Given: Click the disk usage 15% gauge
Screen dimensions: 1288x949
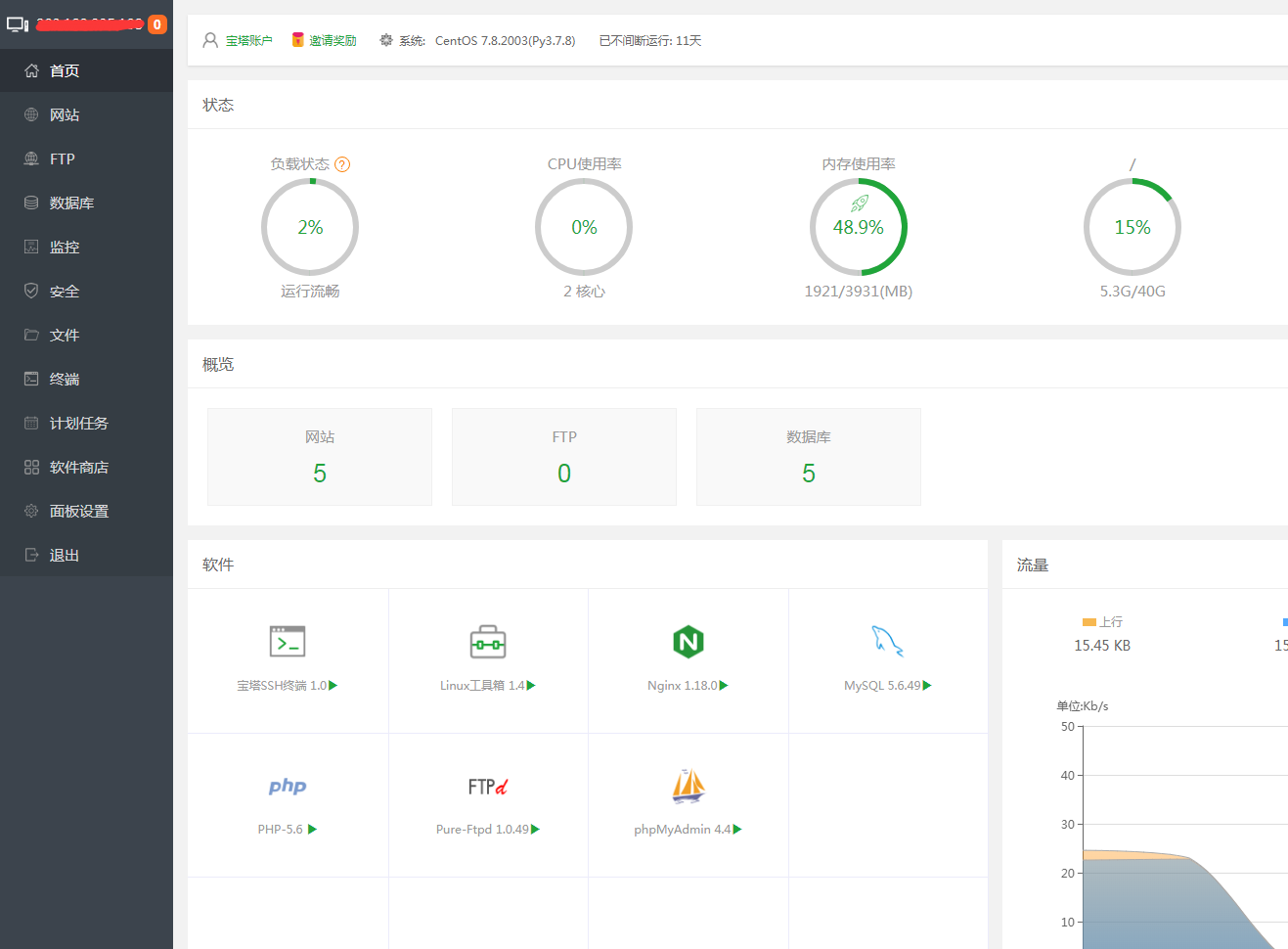Looking at the screenshot, I should pyautogui.click(x=1133, y=227).
